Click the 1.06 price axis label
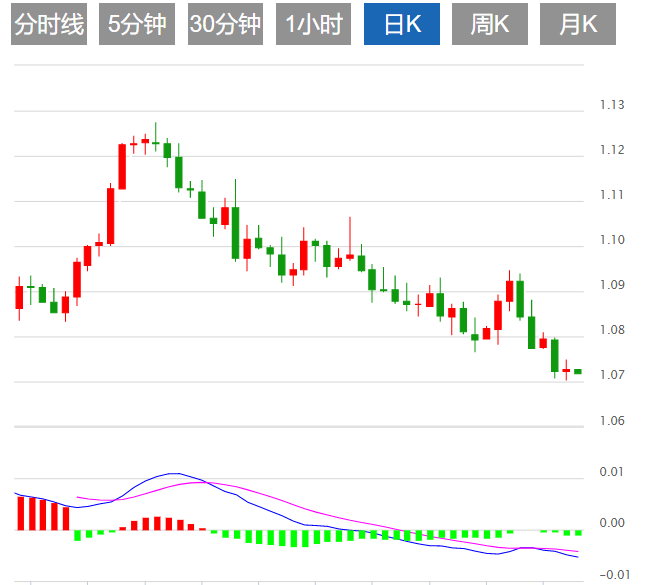 pyautogui.click(x=612, y=421)
